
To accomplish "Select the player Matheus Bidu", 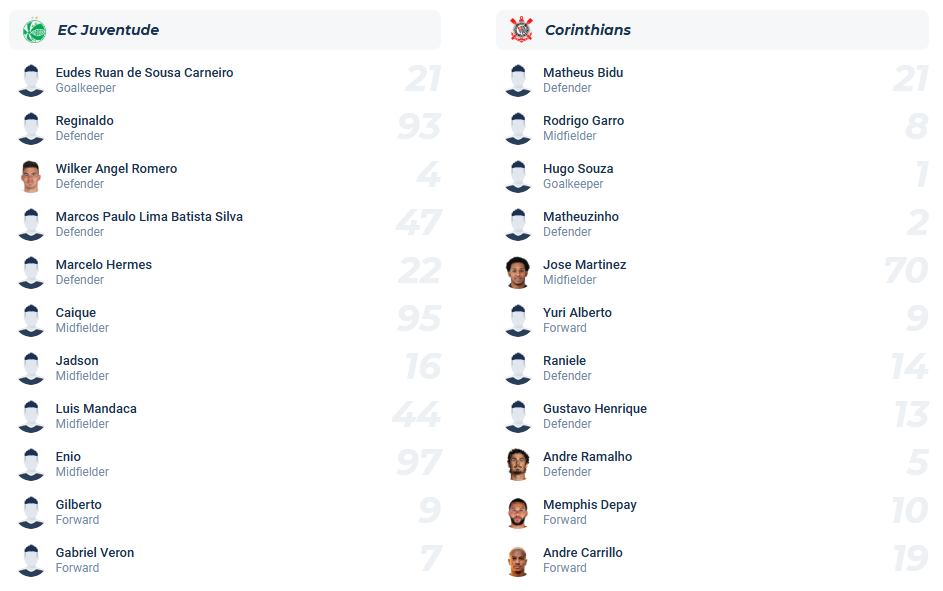I will pos(583,72).
